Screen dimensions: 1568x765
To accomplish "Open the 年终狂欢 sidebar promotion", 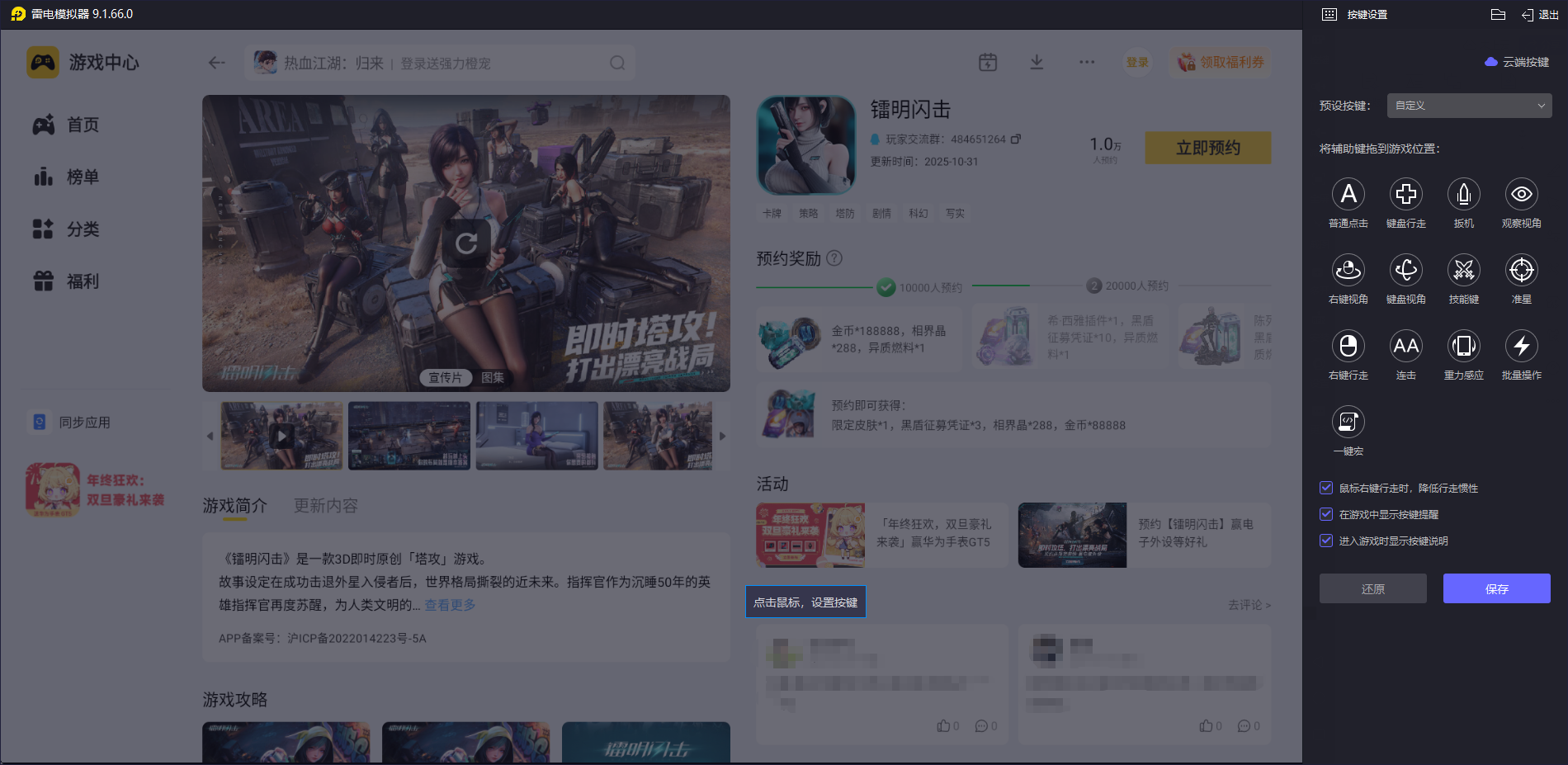I will coord(96,489).
